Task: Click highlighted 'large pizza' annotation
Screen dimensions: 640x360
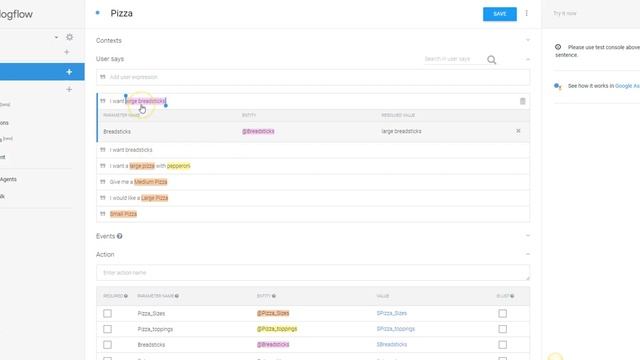Action: [142, 166]
